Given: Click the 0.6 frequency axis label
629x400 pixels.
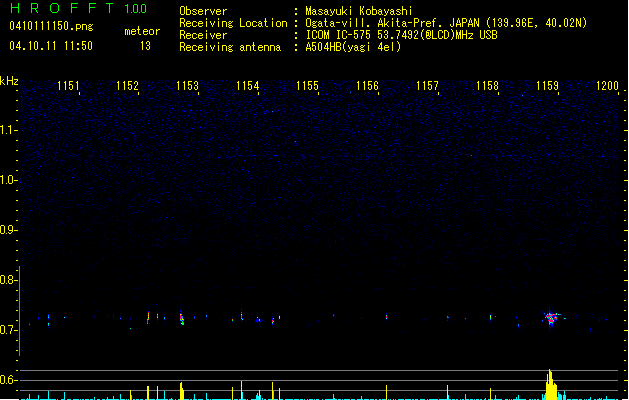Looking at the screenshot, I should point(8,380).
